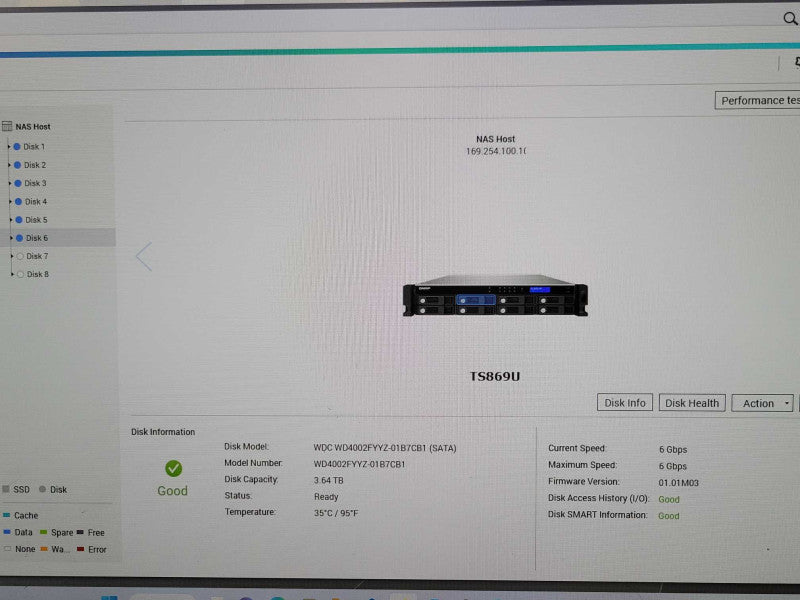This screenshot has width=800, height=600.
Task: Click the Disk legend gray circle
Action: [x=42, y=489]
